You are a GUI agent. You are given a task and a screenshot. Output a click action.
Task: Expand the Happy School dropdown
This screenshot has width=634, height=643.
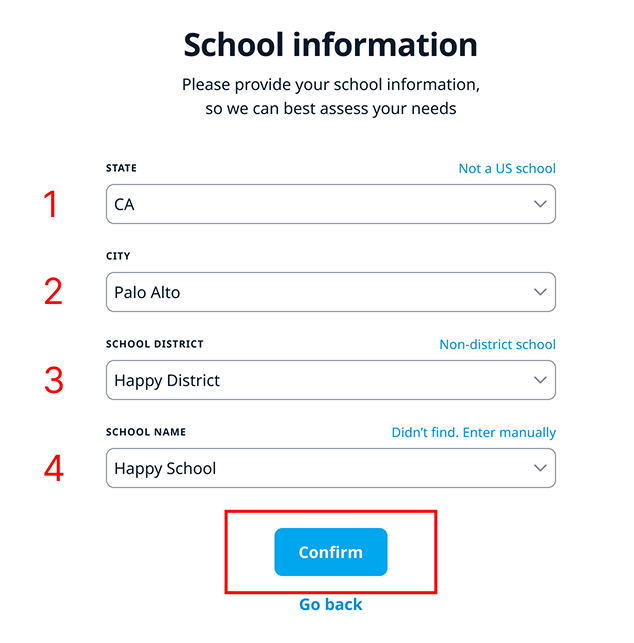pos(320,468)
